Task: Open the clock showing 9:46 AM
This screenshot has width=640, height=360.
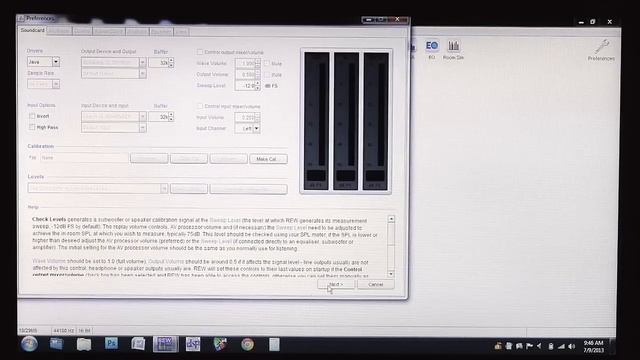Action: [x=593, y=347]
